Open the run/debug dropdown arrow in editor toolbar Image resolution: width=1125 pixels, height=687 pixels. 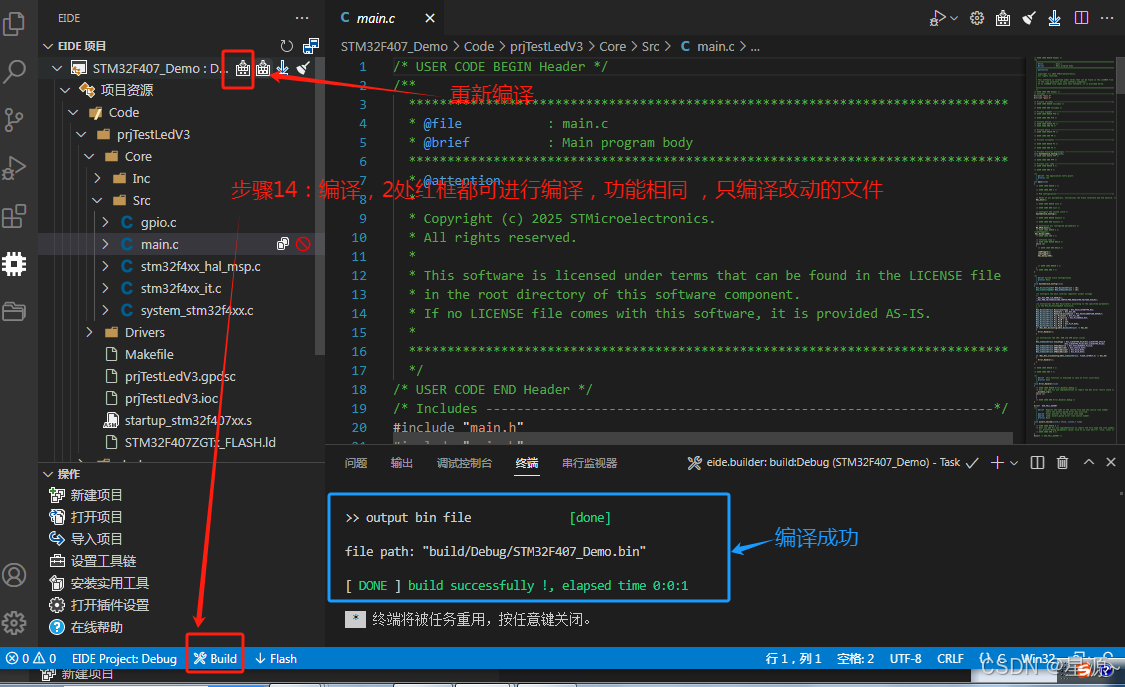point(954,18)
